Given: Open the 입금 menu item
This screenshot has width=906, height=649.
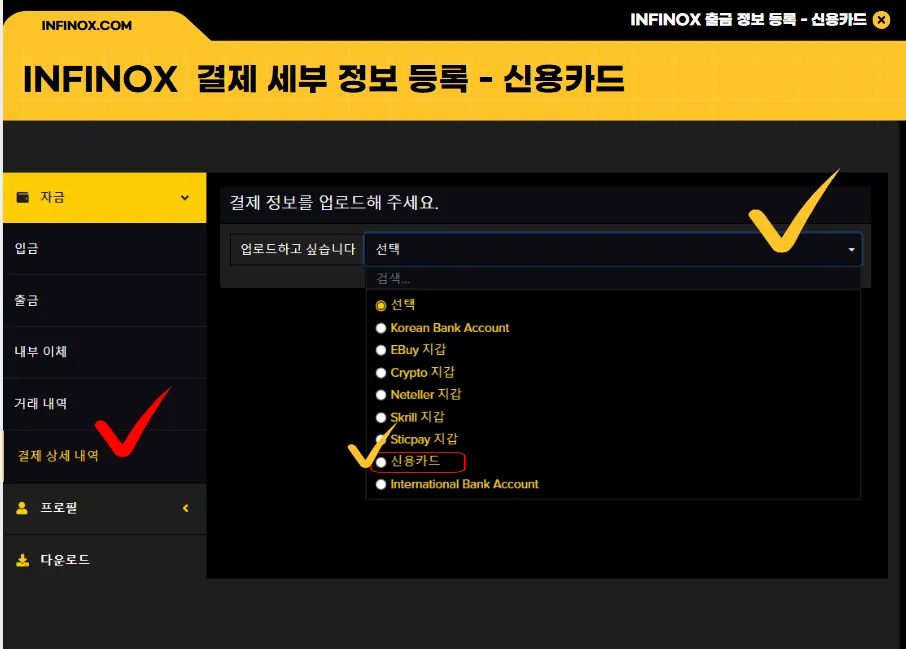Looking at the screenshot, I should 105,249.
